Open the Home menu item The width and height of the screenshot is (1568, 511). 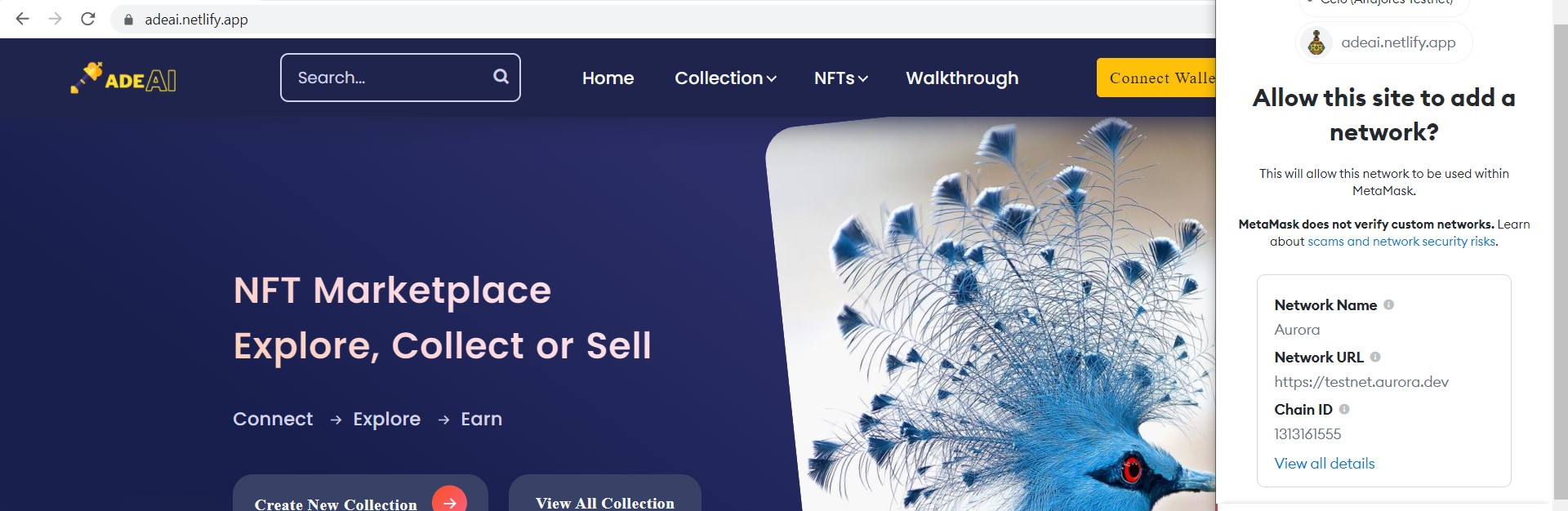click(x=608, y=78)
